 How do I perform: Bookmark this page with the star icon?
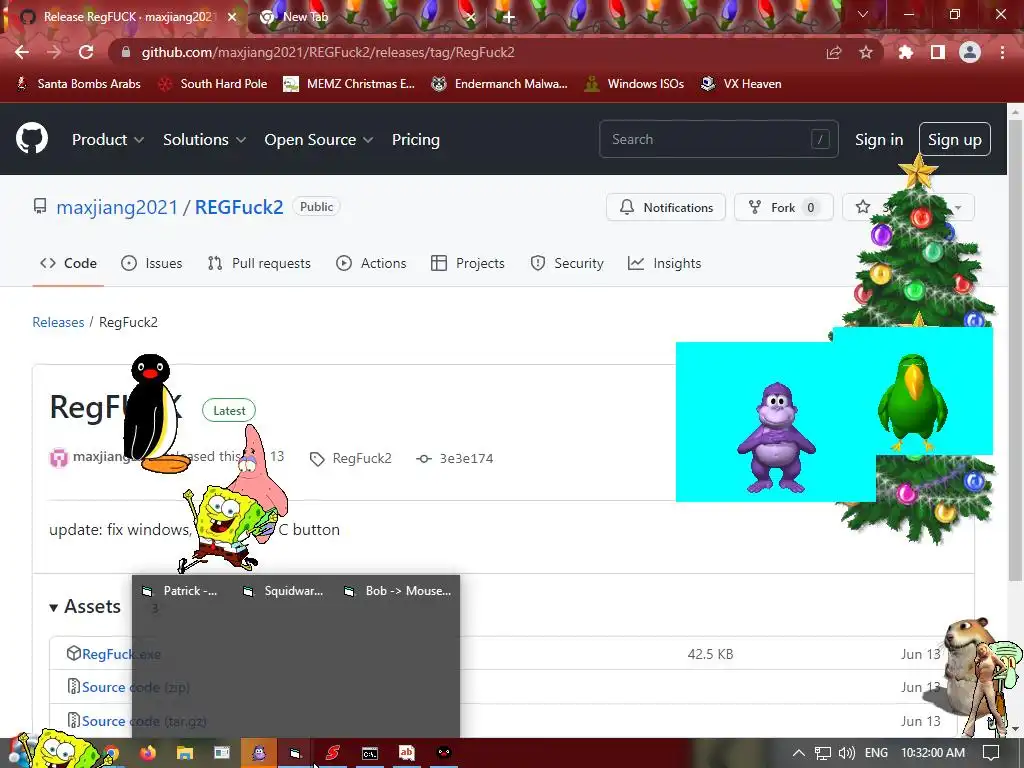click(866, 52)
